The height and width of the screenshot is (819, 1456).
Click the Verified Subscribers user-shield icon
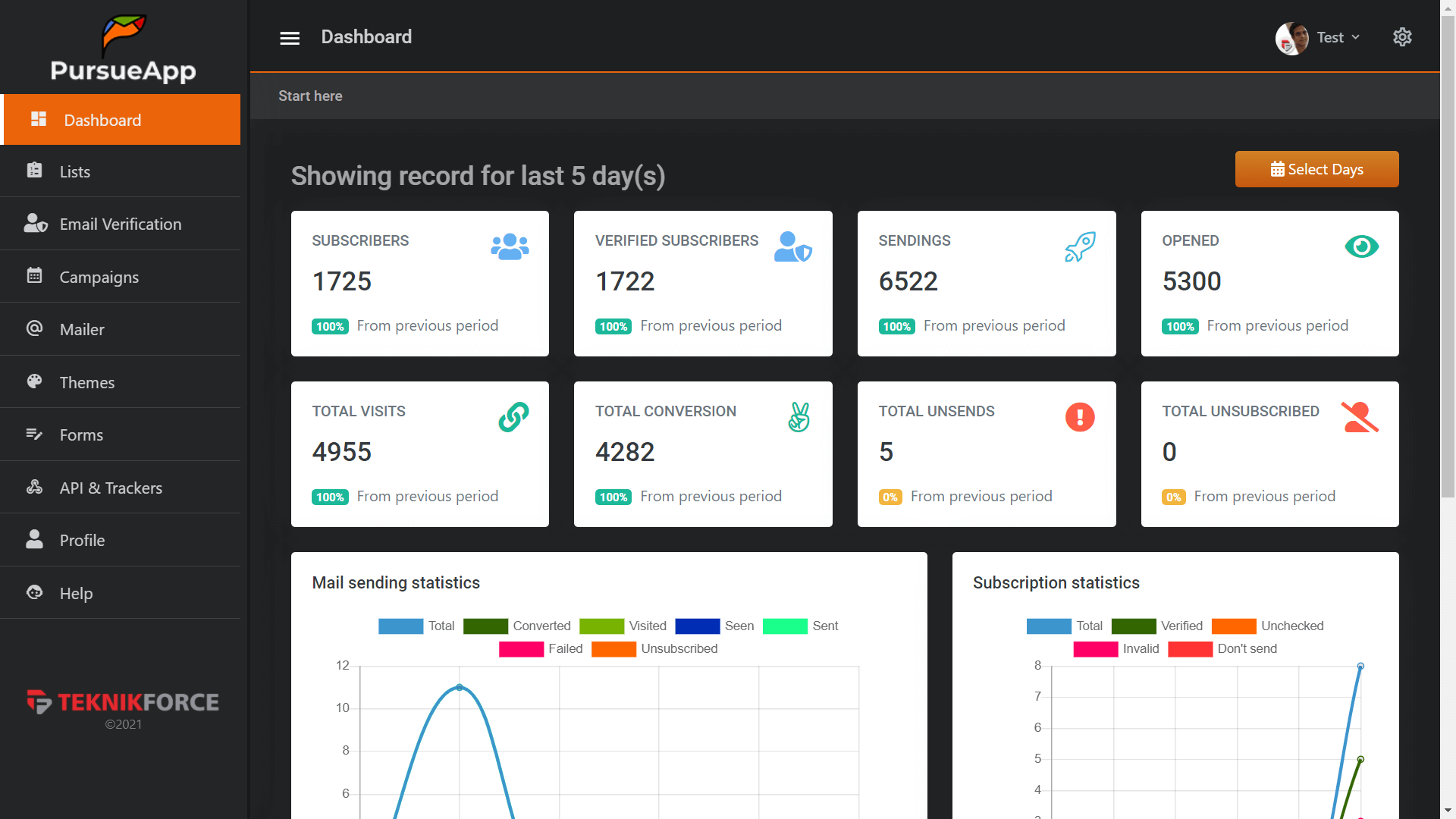click(x=793, y=246)
